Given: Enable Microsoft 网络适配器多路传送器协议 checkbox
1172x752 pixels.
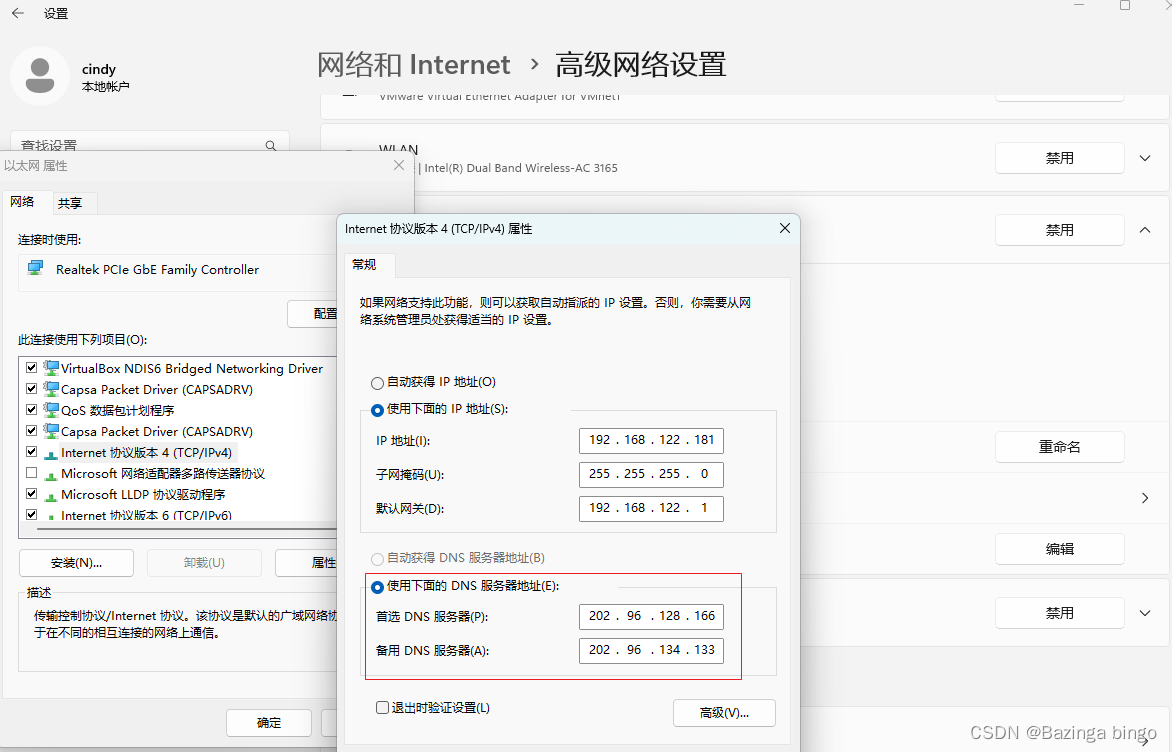Looking at the screenshot, I should tap(32, 473).
